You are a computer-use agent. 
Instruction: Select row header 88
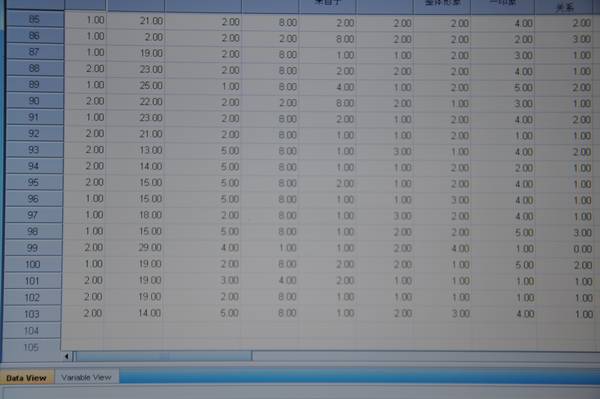click(x=35, y=68)
